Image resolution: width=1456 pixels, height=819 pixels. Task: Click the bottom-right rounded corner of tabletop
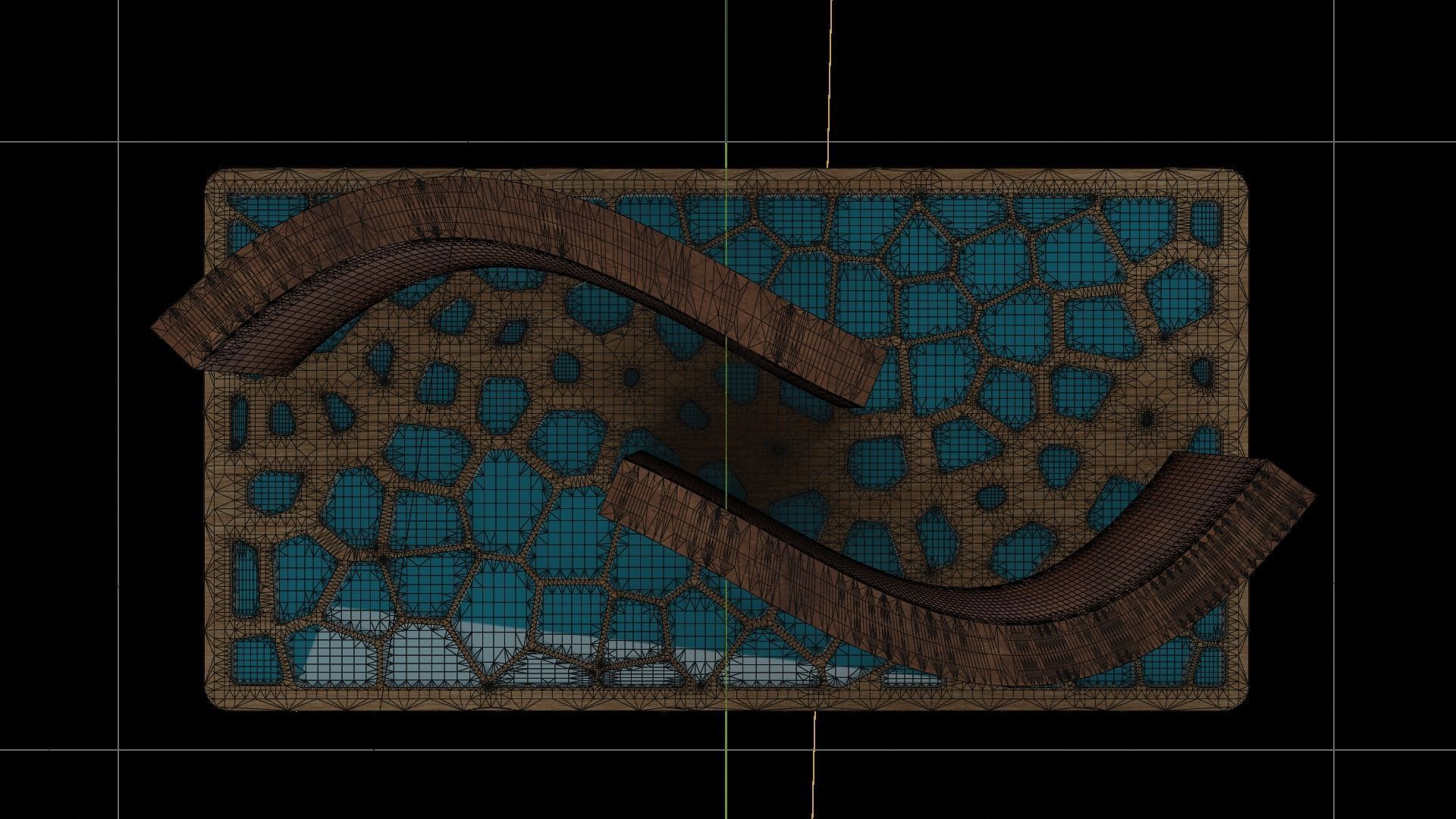[1238, 699]
